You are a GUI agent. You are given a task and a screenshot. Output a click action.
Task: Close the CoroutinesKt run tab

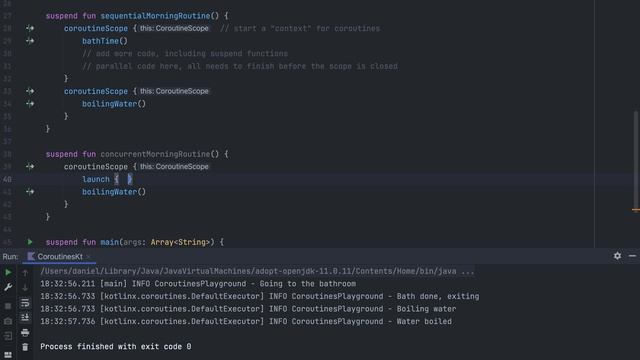click(x=88, y=256)
